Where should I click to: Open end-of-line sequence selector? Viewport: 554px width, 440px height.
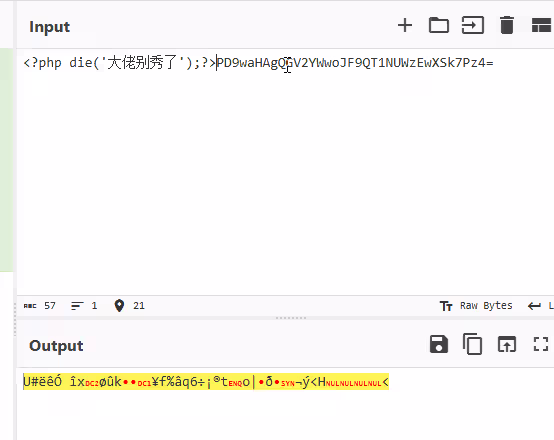541,306
